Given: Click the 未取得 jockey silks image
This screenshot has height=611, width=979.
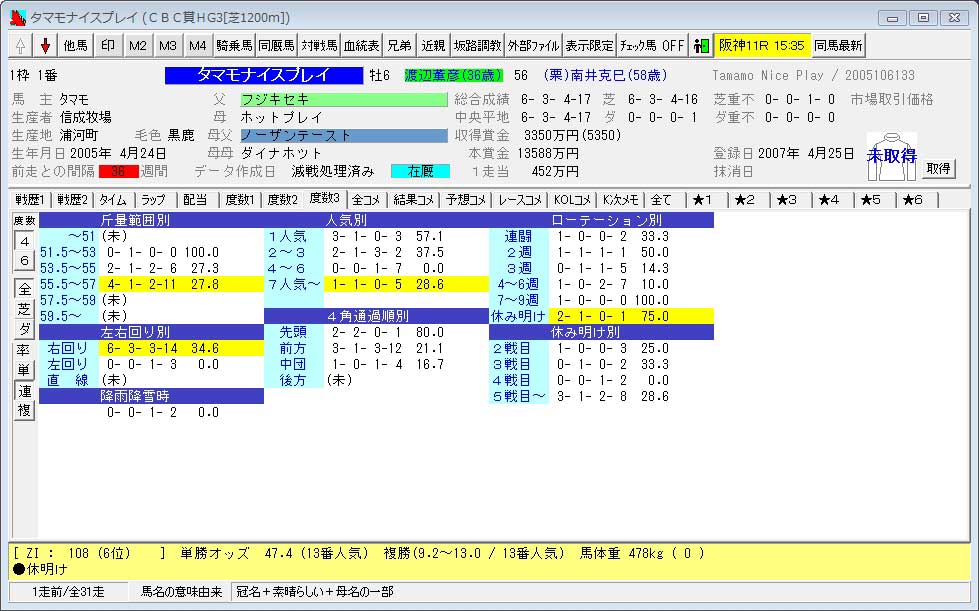Looking at the screenshot, I should 890,156.
